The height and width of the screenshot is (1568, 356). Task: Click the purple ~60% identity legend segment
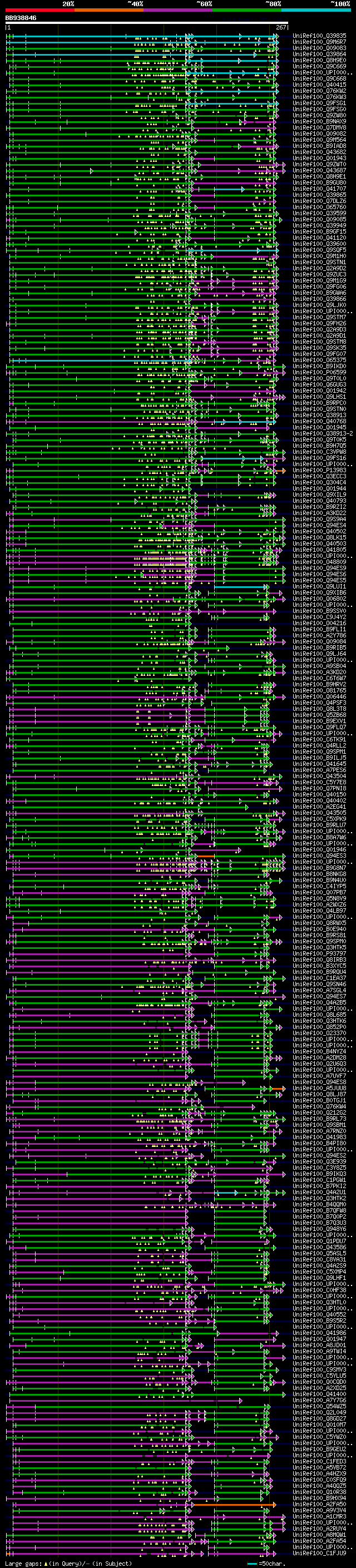coord(179,10)
